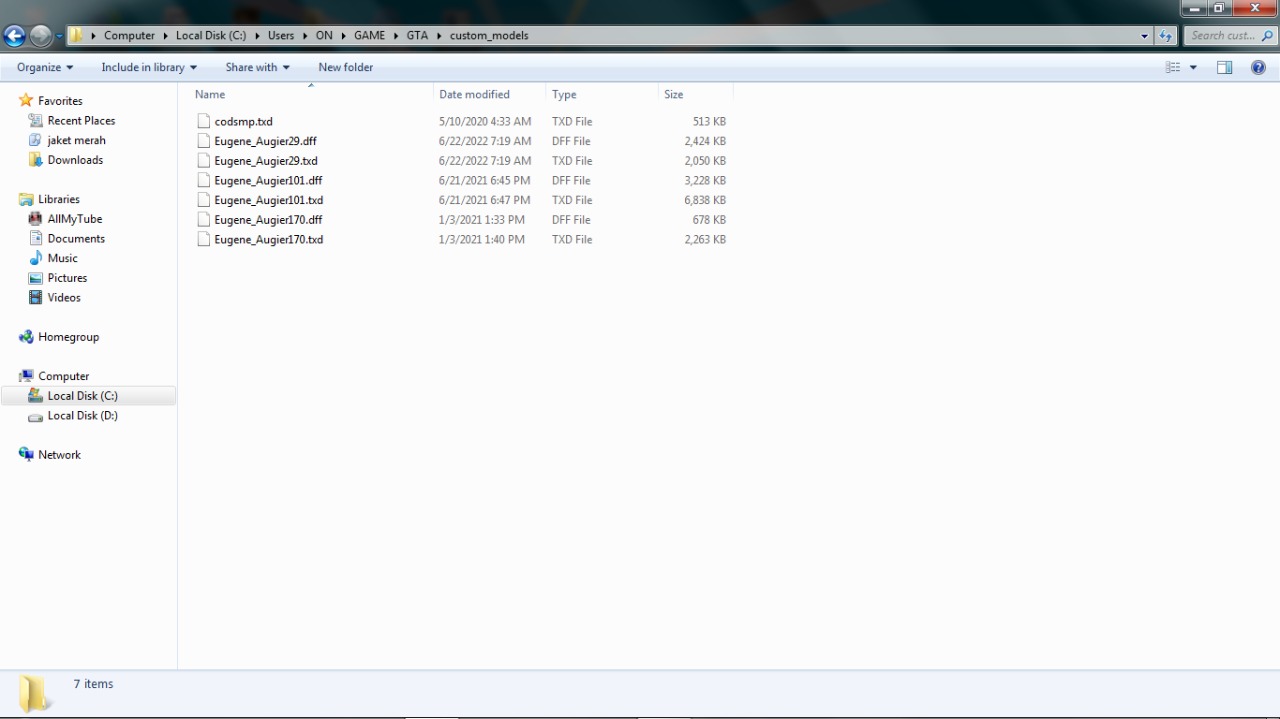Click the large folder icon in details pane
Image resolution: width=1280 pixels, height=719 pixels.
(34, 693)
